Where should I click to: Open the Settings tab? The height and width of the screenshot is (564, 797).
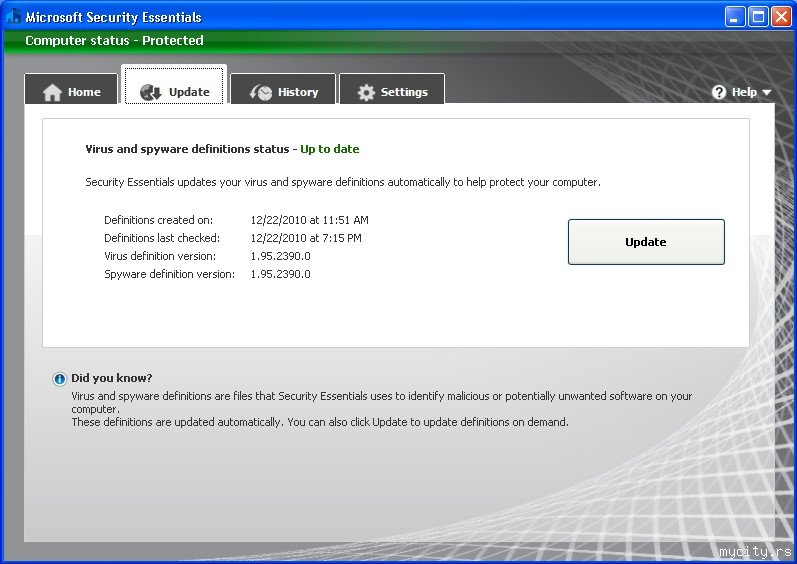(x=392, y=89)
